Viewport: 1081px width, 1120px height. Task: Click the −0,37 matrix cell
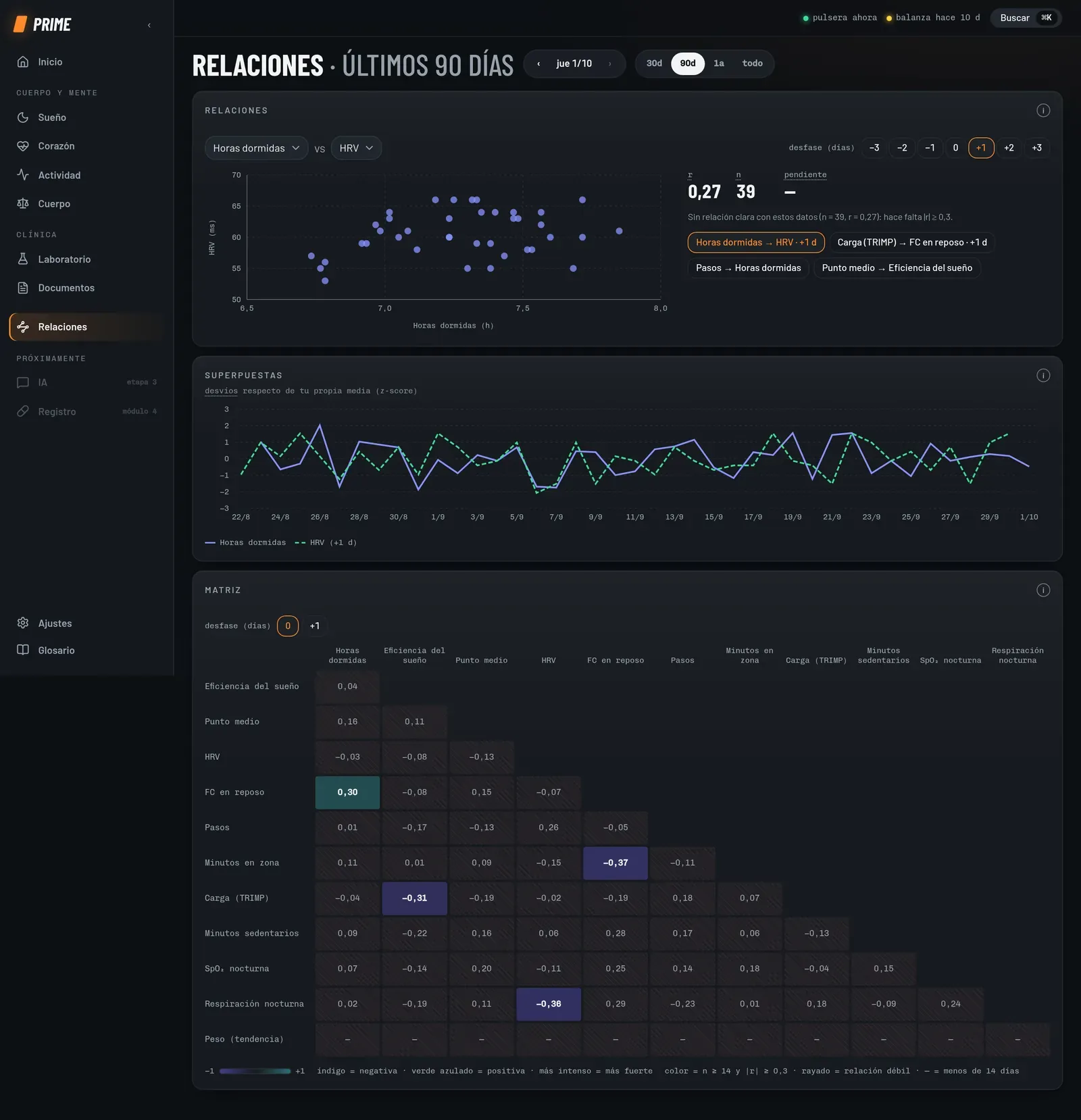point(615,863)
